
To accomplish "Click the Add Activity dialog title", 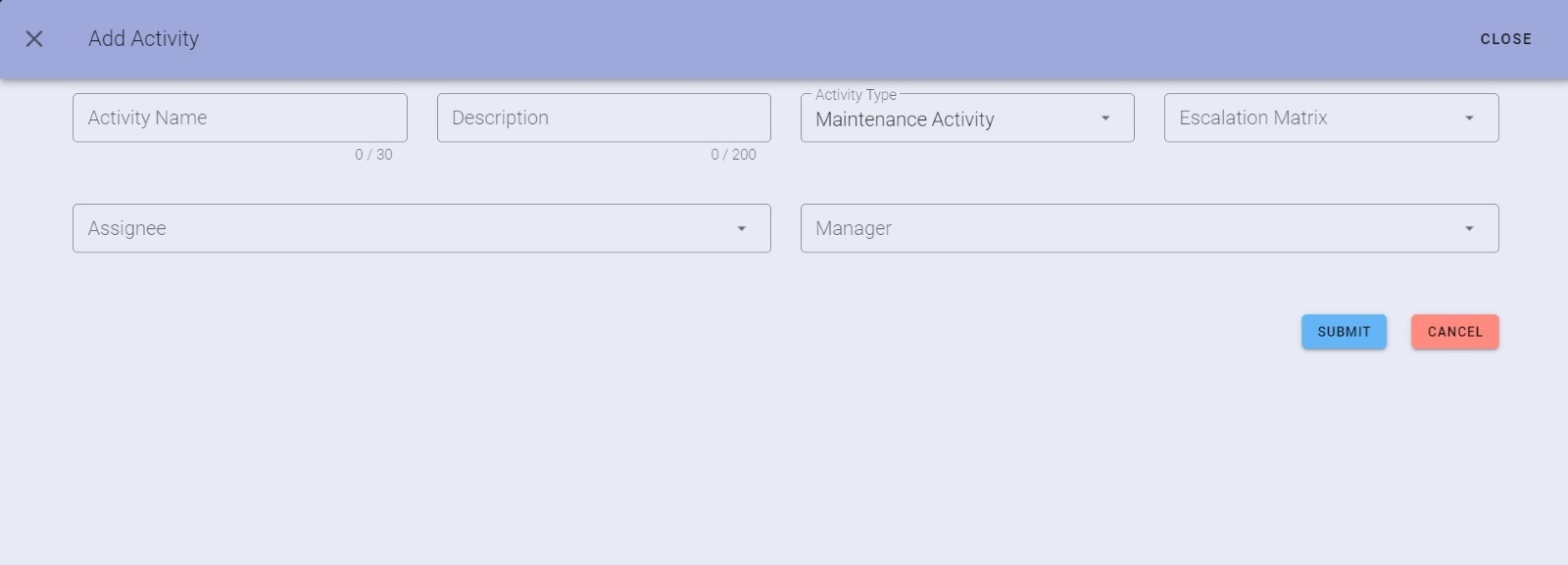I will click(x=143, y=39).
